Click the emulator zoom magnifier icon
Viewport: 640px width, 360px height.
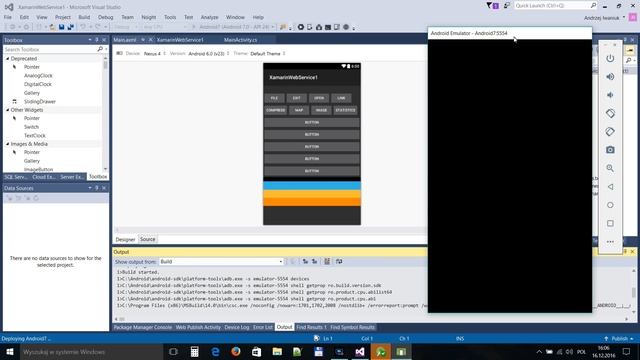point(610,168)
